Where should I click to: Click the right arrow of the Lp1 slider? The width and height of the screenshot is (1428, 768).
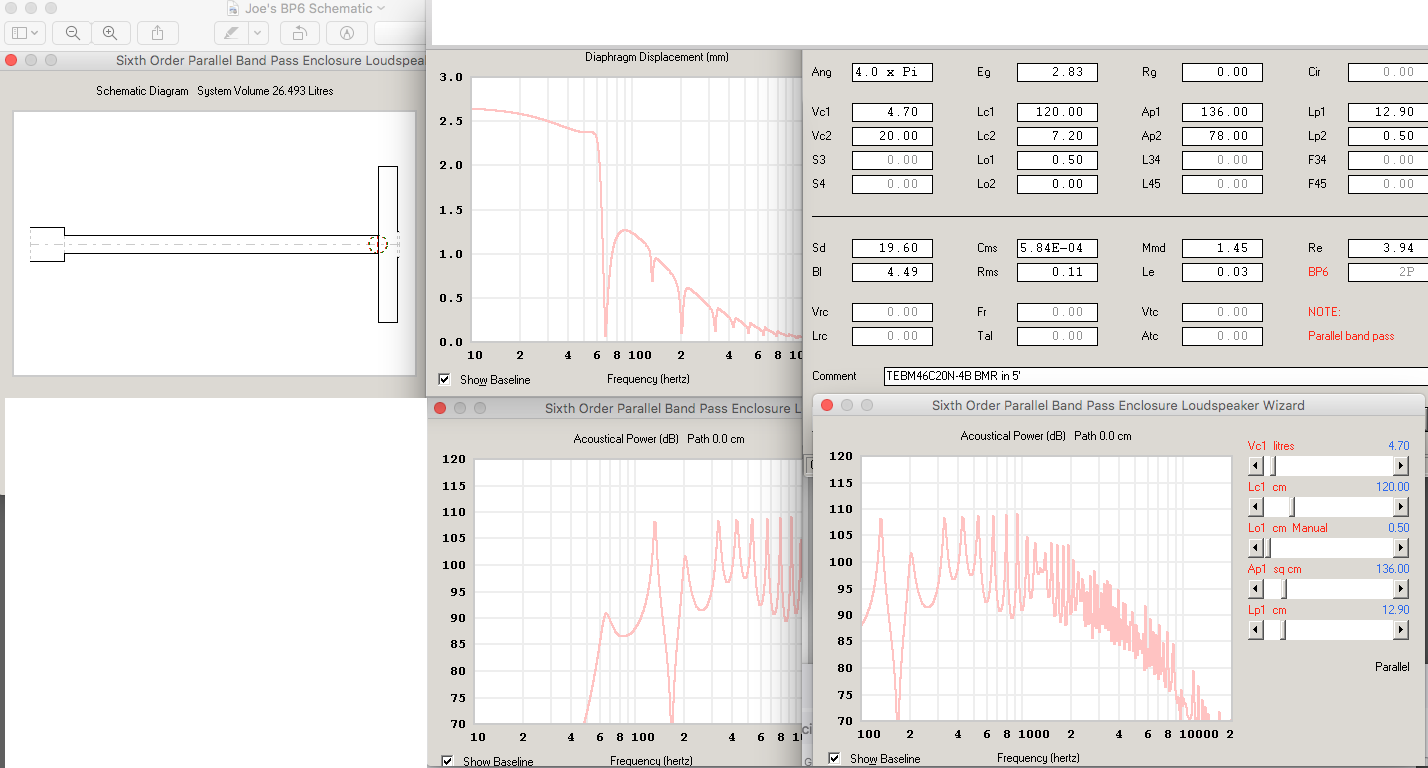[1401, 630]
